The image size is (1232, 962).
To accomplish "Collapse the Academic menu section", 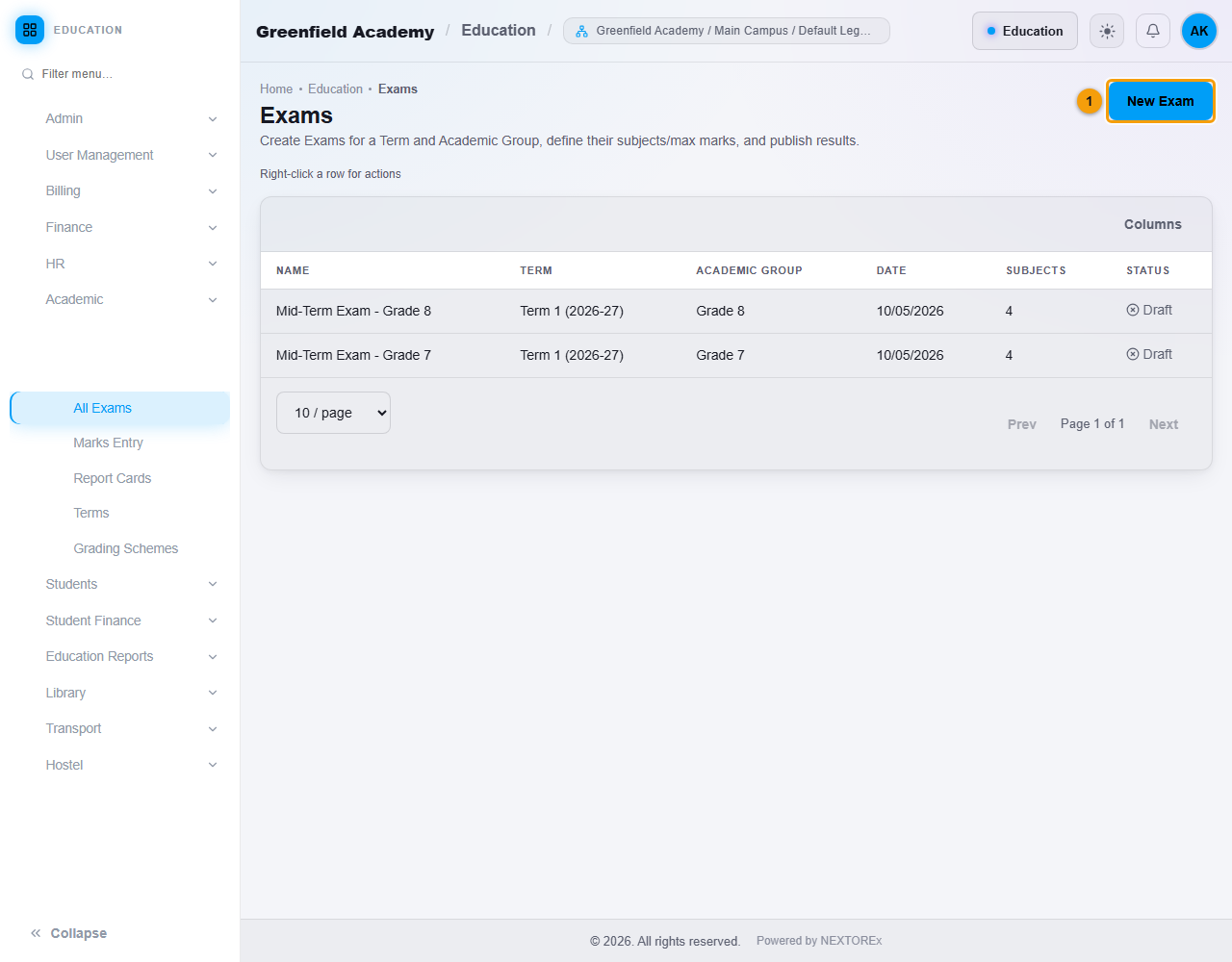I will [119, 299].
